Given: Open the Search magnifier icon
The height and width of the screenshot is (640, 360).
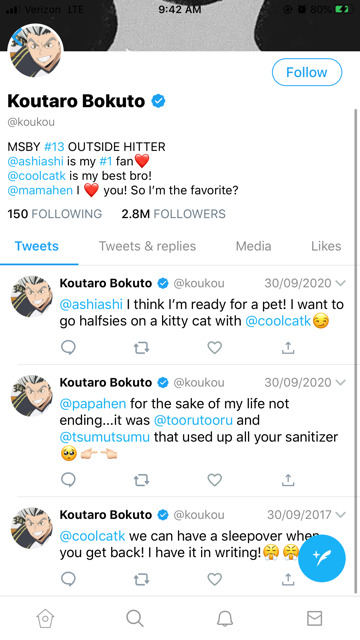Looking at the screenshot, I should click(135, 618).
